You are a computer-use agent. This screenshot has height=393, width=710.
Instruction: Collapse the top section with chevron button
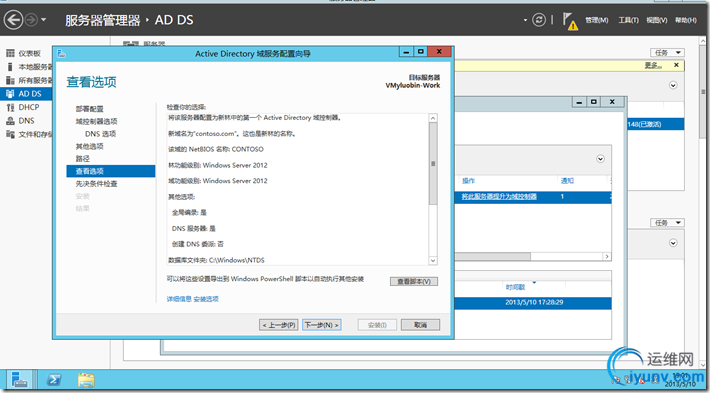(673, 85)
